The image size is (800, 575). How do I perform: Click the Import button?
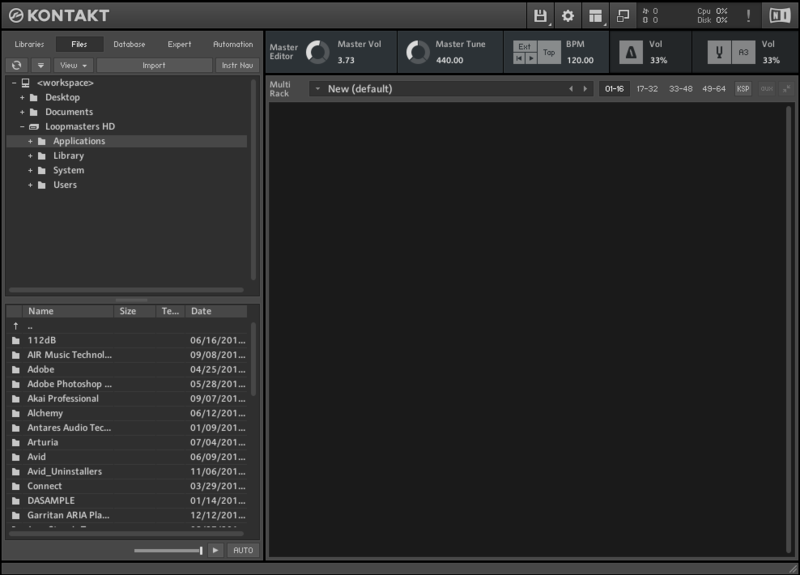pyautogui.click(x=154, y=65)
